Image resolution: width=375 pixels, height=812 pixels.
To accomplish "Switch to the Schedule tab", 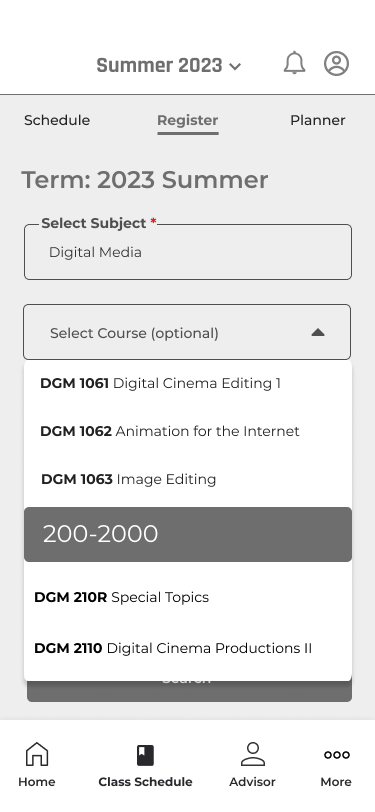I will (x=57, y=120).
